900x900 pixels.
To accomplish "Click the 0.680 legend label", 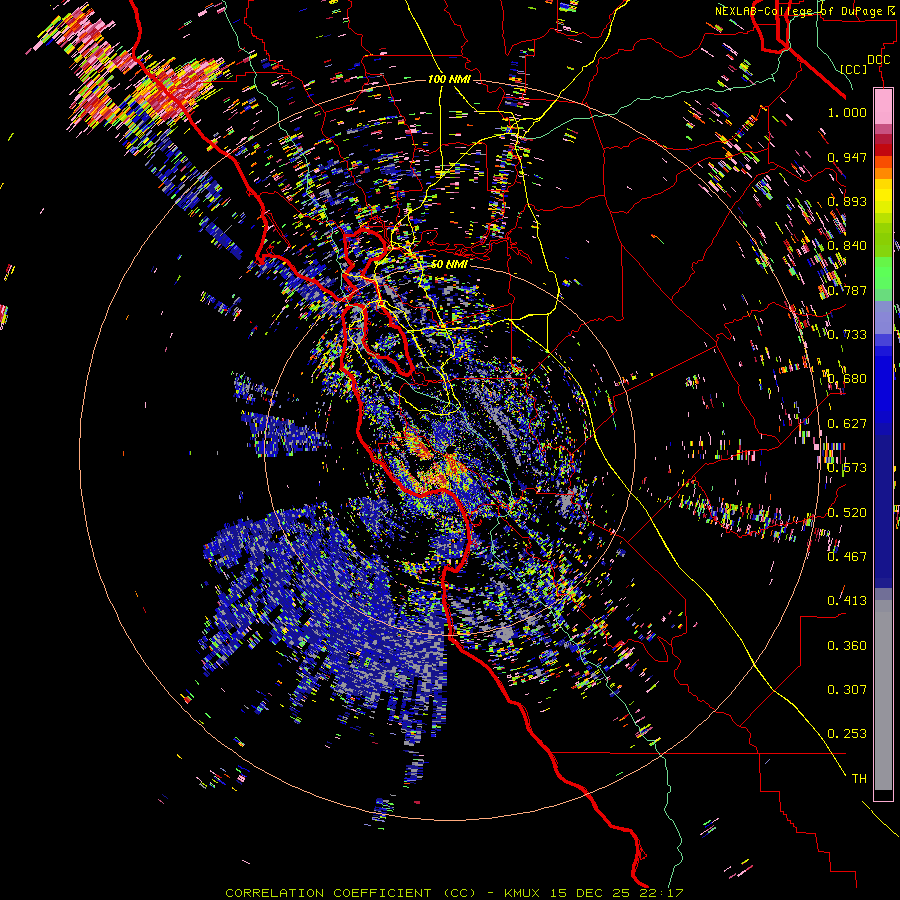I will click(x=847, y=378).
